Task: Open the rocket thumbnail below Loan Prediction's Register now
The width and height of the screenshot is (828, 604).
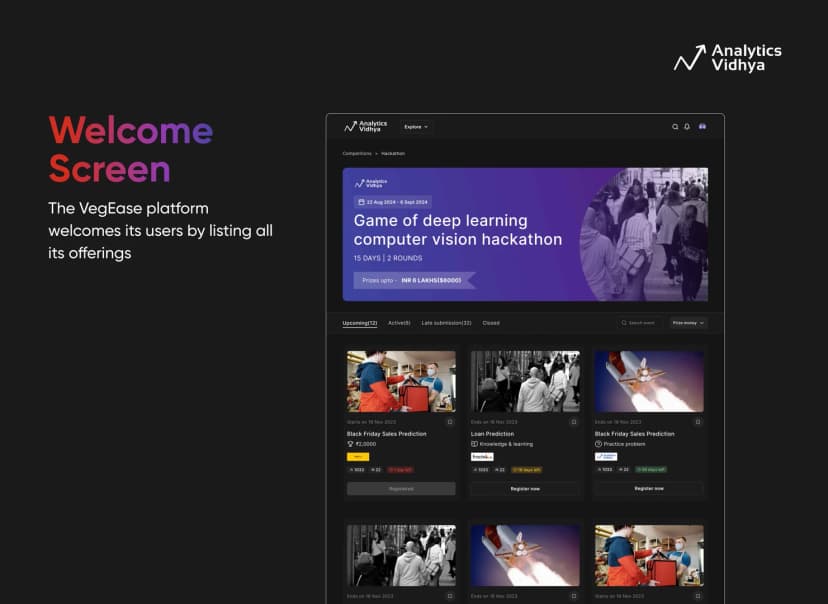Action: click(525, 555)
